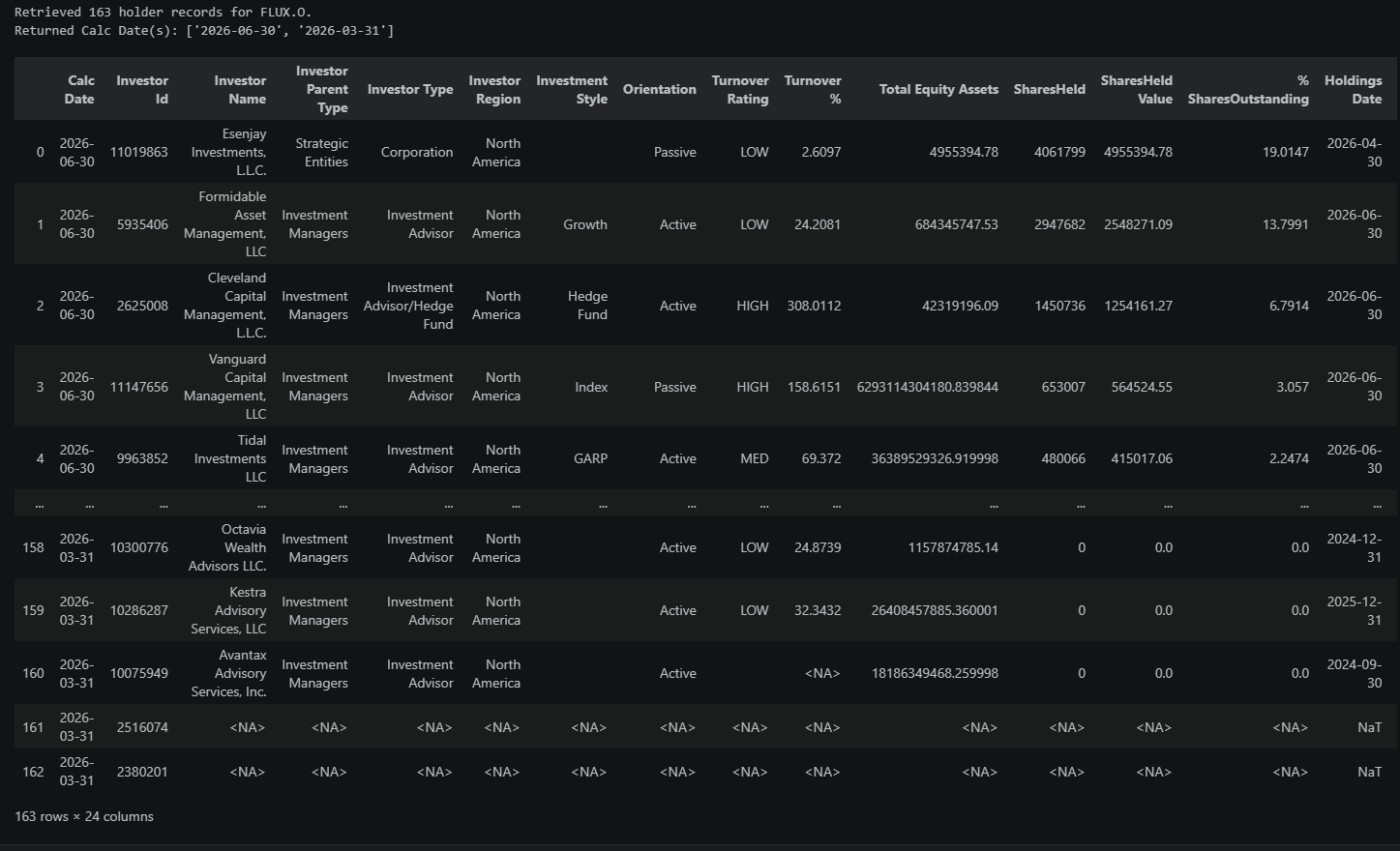The width and height of the screenshot is (1400, 851).
Task: Click the Total Equity Assets column header
Action: pyautogui.click(x=938, y=89)
